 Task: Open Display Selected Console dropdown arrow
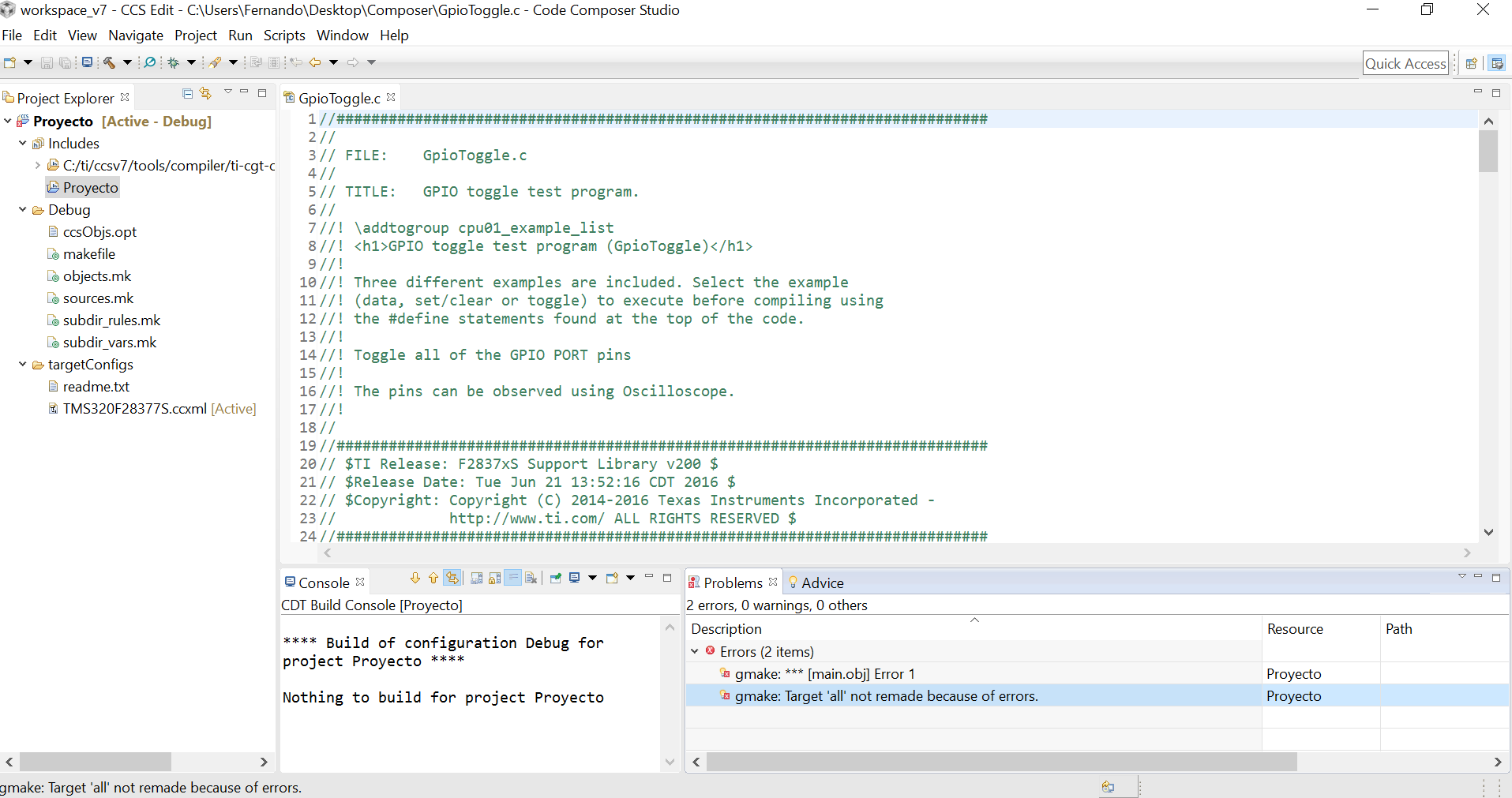click(x=592, y=578)
